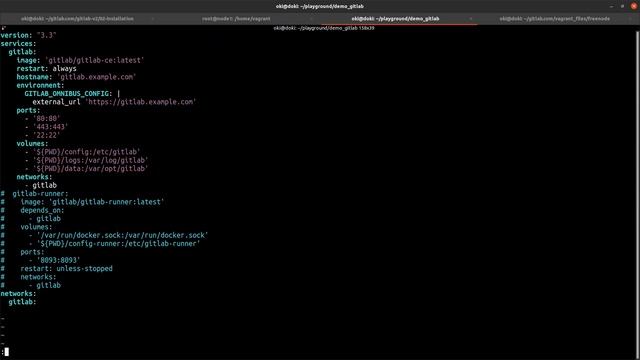
Task: Click GITLAB_OMNIBUS_CONFIG variable name
Action: [66, 93]
